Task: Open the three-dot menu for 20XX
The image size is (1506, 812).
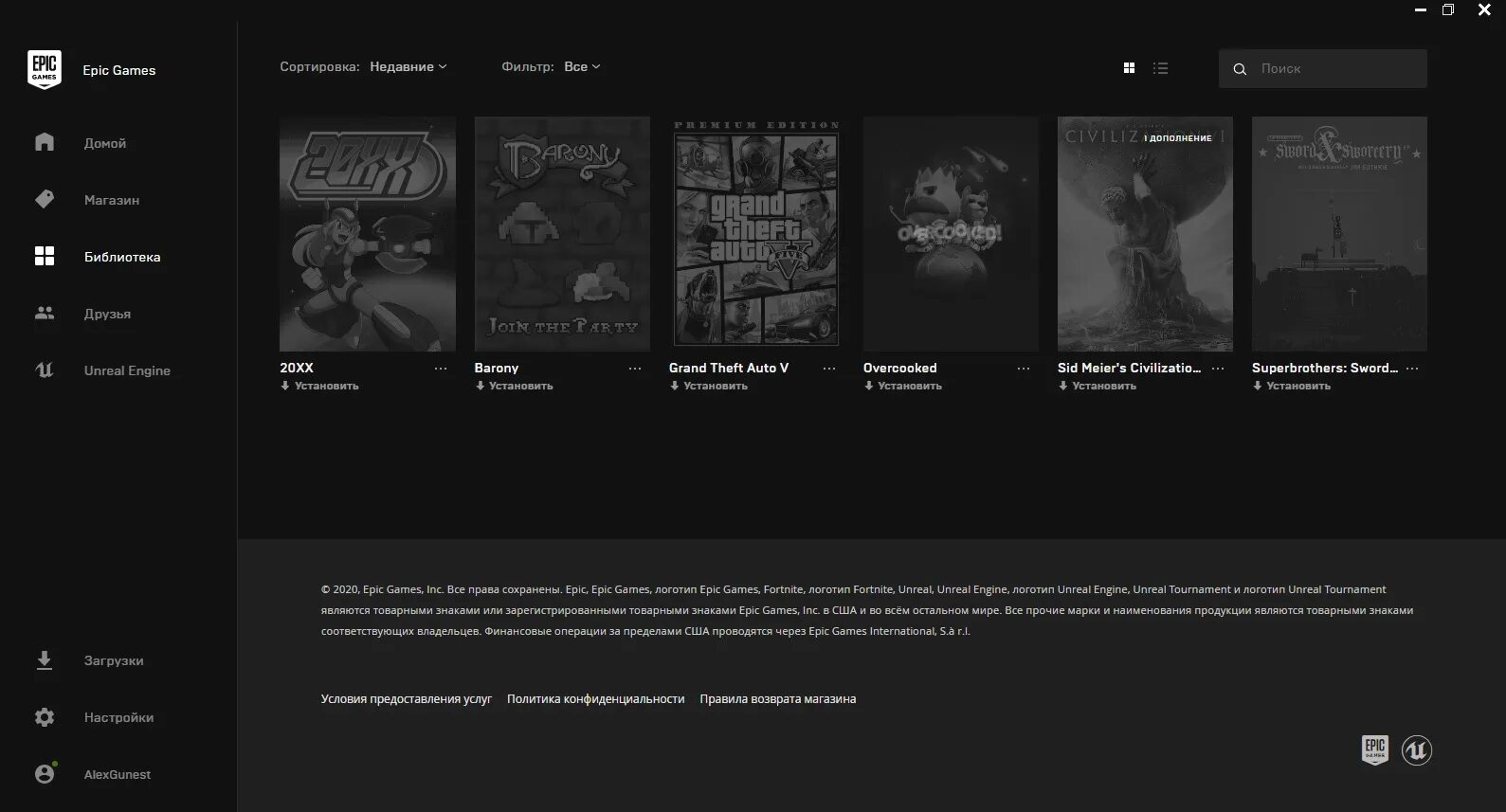Action: tap(441, 369)
